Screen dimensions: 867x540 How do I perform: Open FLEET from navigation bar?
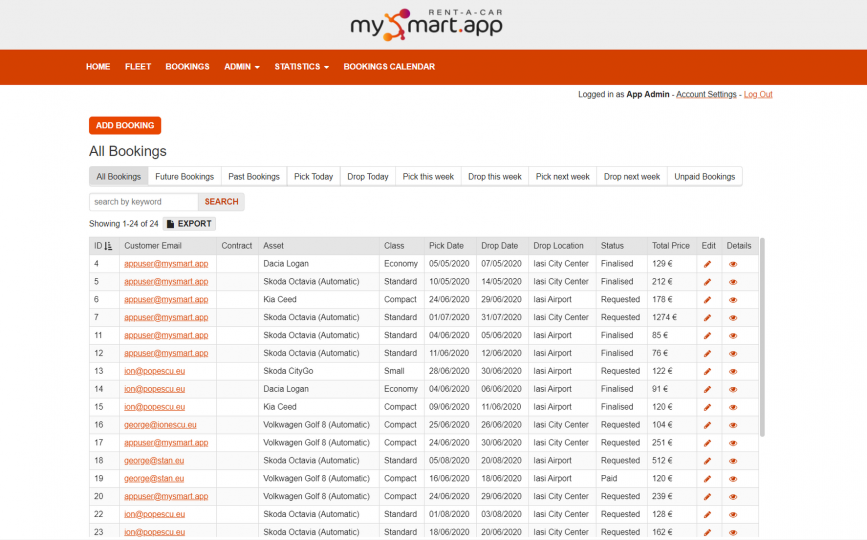tap(138, 67)
